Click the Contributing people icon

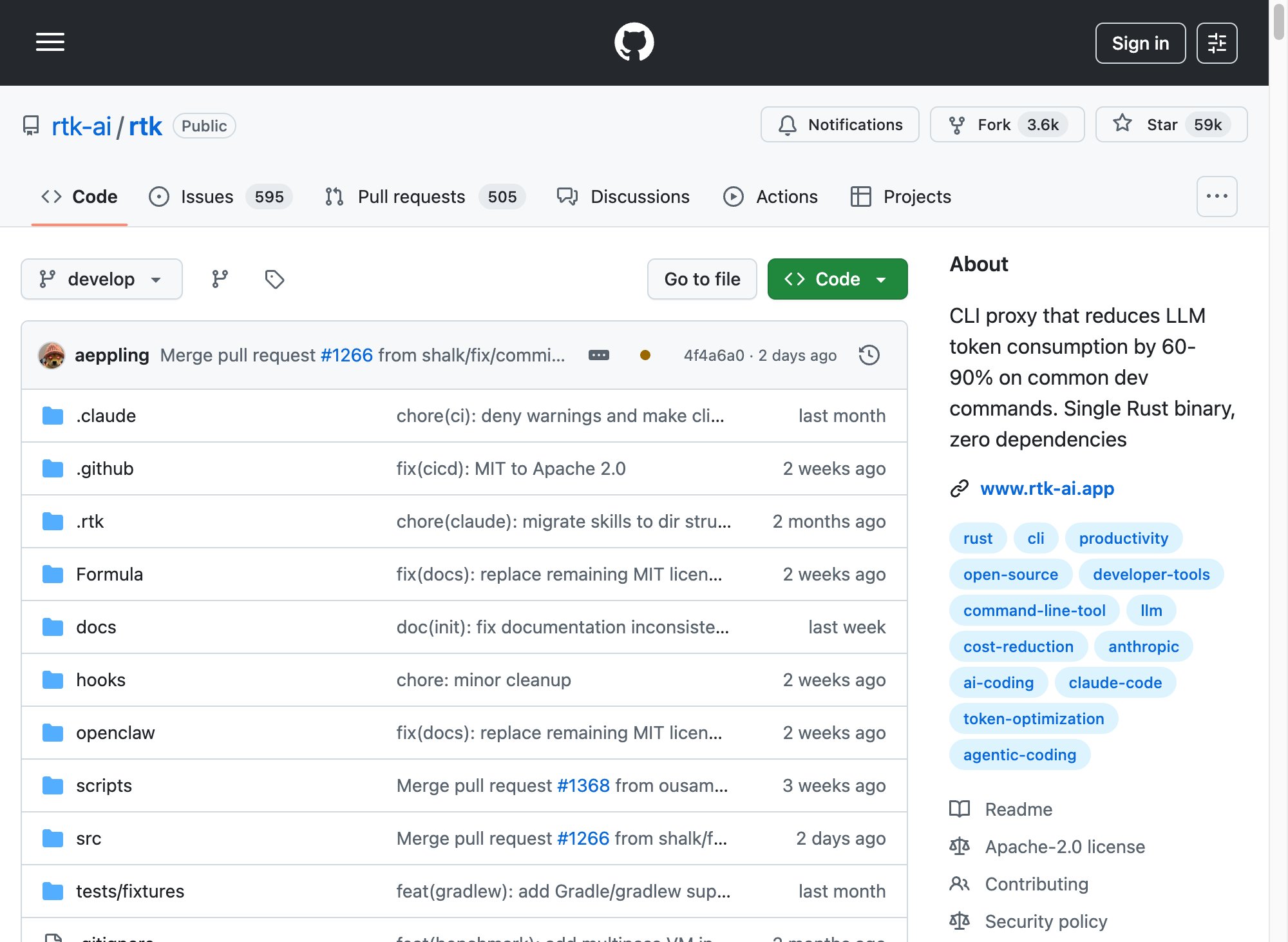960,884
